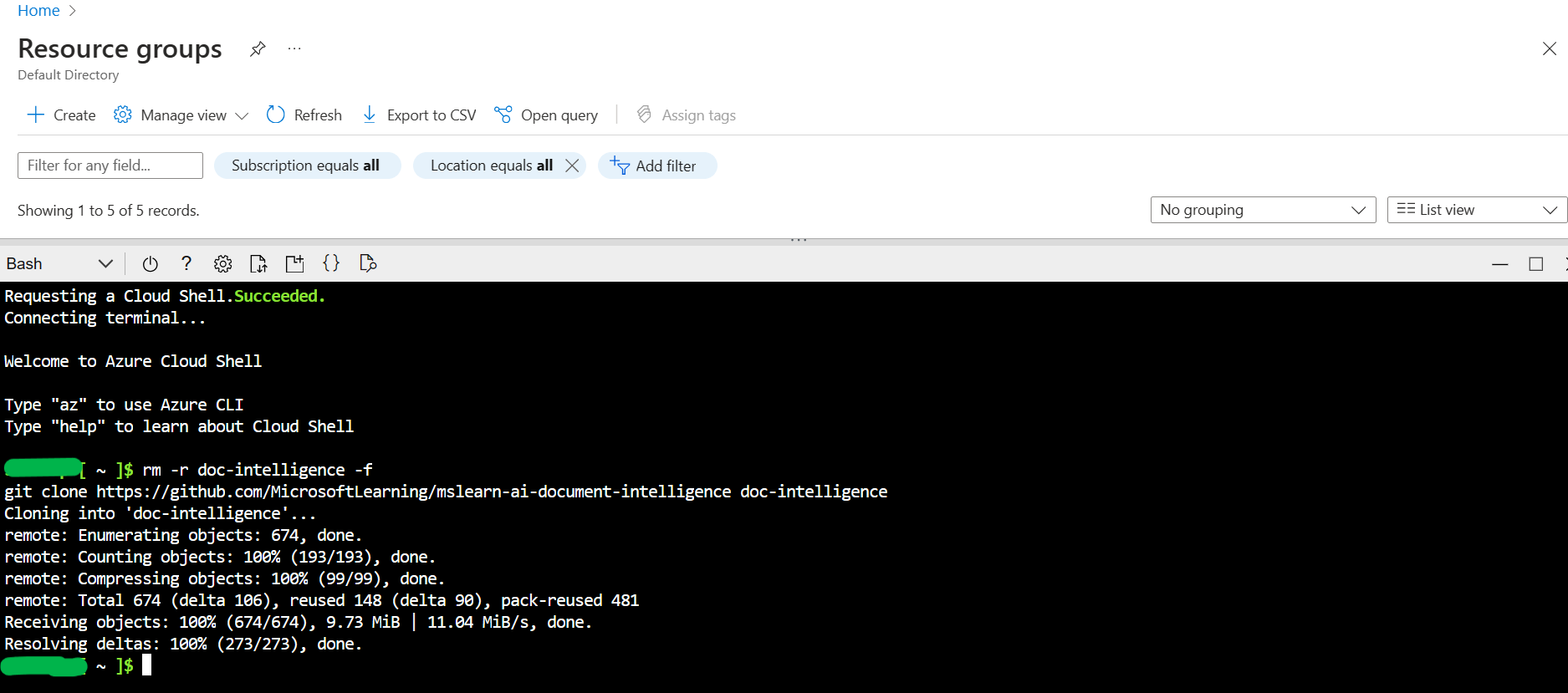The height and width of the screenshot is (693, 1568).
Task: Open Cloud Shell settings gear
Action: click(222, 264)
